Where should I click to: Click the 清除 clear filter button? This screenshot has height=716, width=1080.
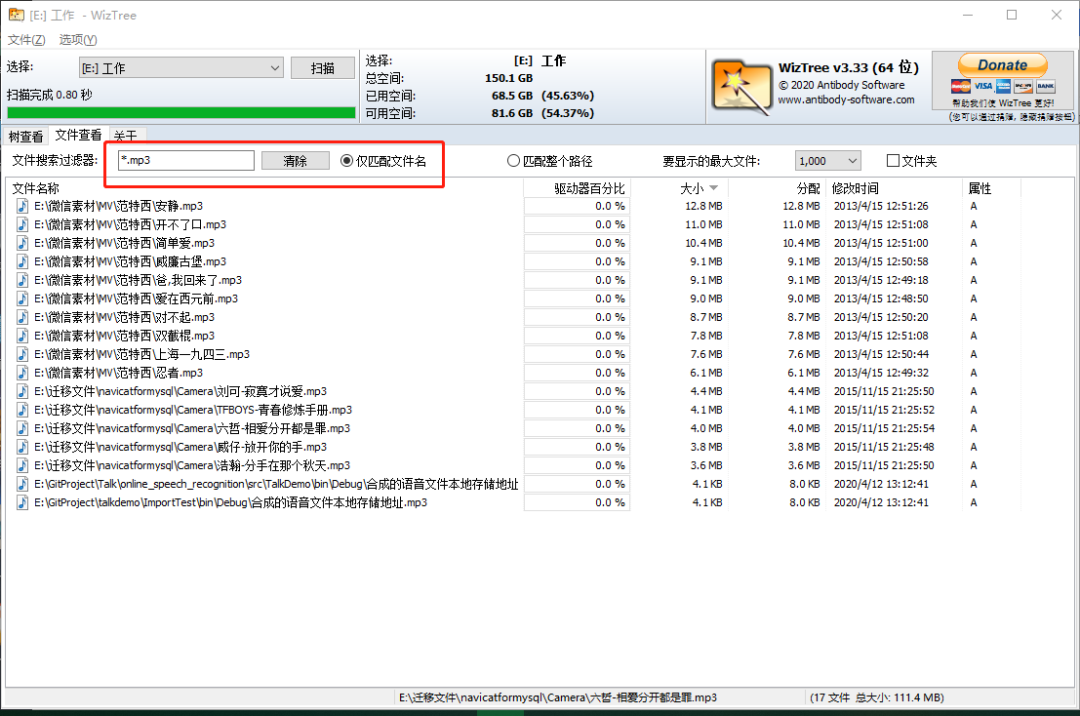click(x=295, y=161)
